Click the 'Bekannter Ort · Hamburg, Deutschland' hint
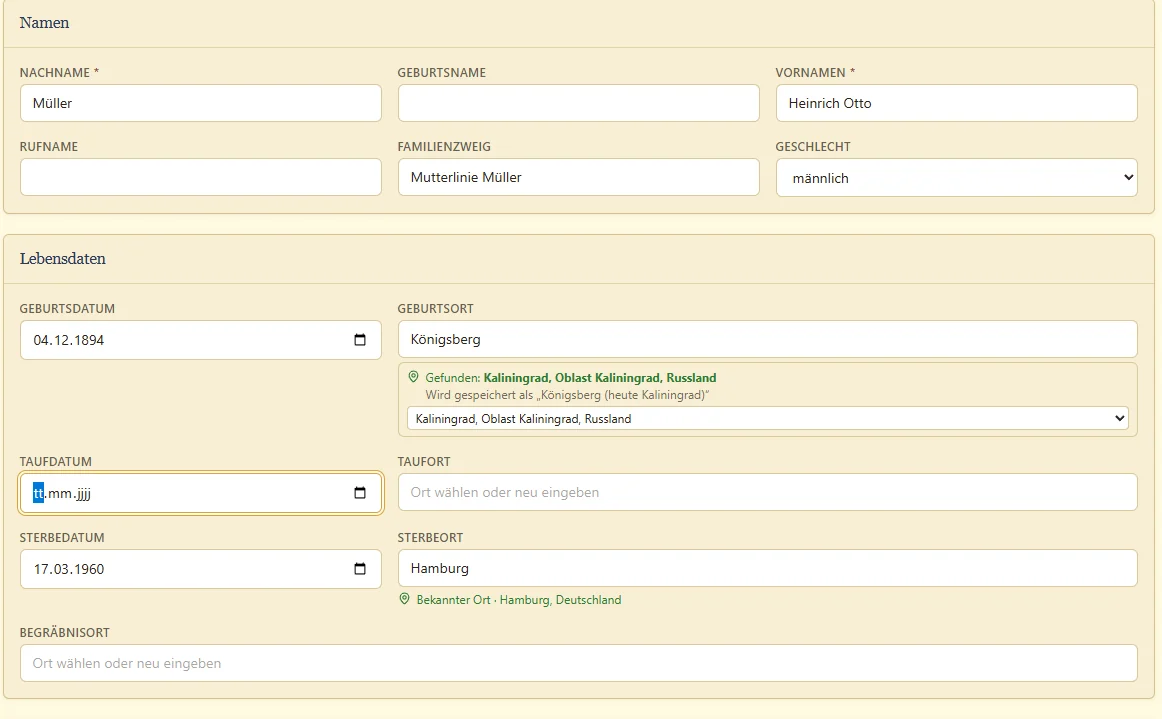This screenshot has height=719, width=1162. point(519,600)
